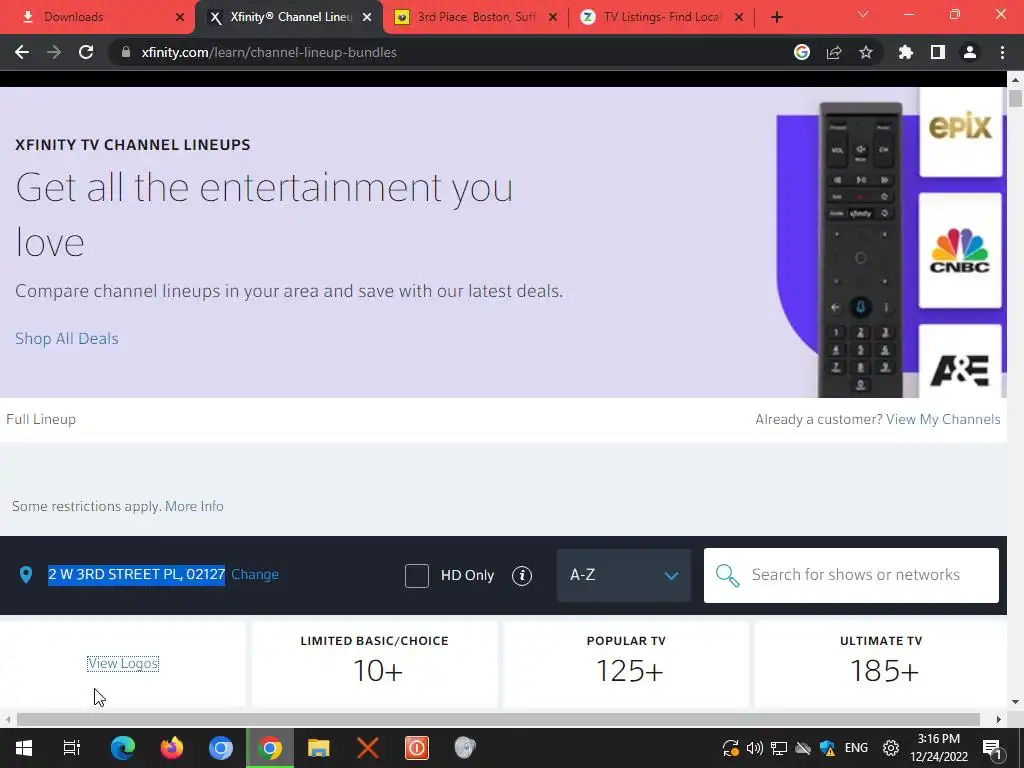Open the Action Center notifications

(992, 748)
